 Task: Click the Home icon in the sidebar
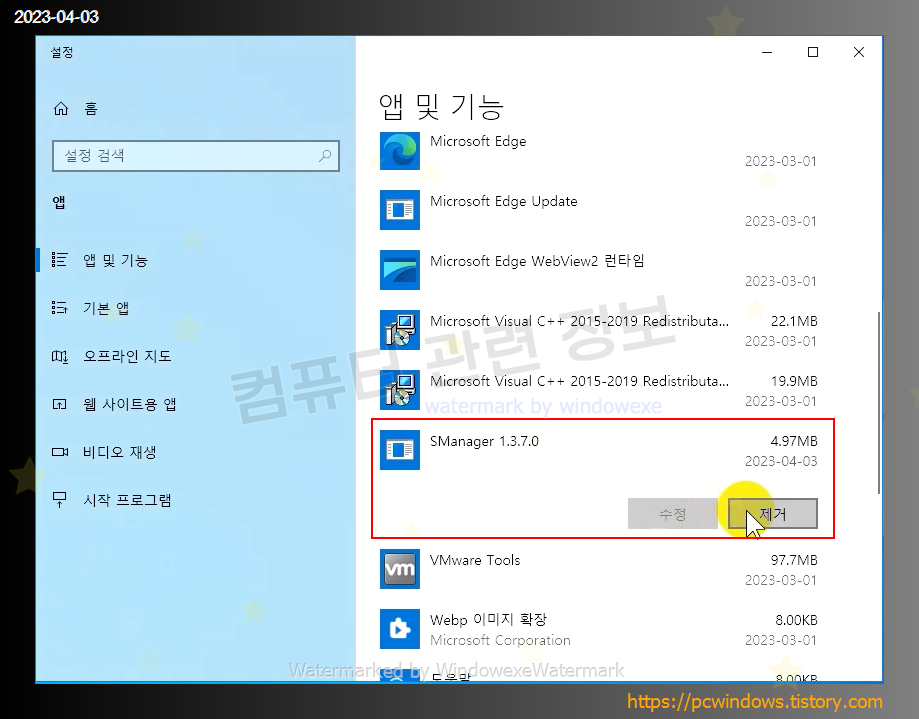coord(61,109)
